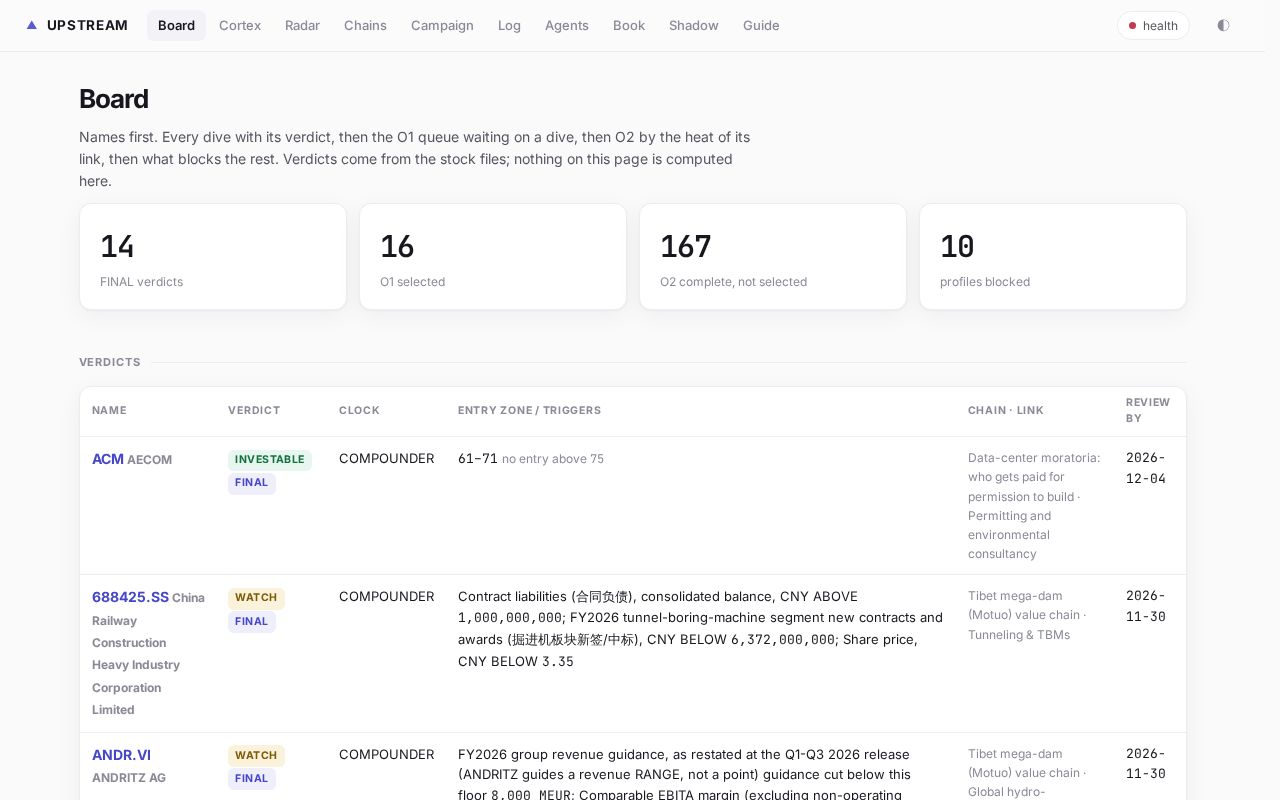The width and height of the screenshot is (1280, 800).
Task: Click the FINAL badge in 688425.SS row
Action: 252,621
